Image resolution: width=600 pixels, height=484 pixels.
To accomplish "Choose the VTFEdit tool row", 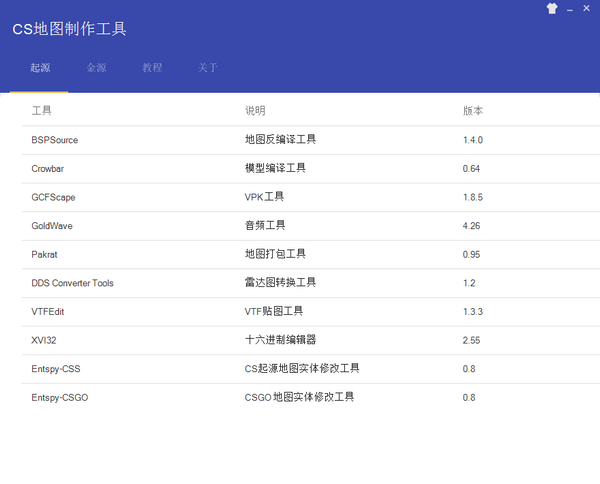I will tap(311, 312).
